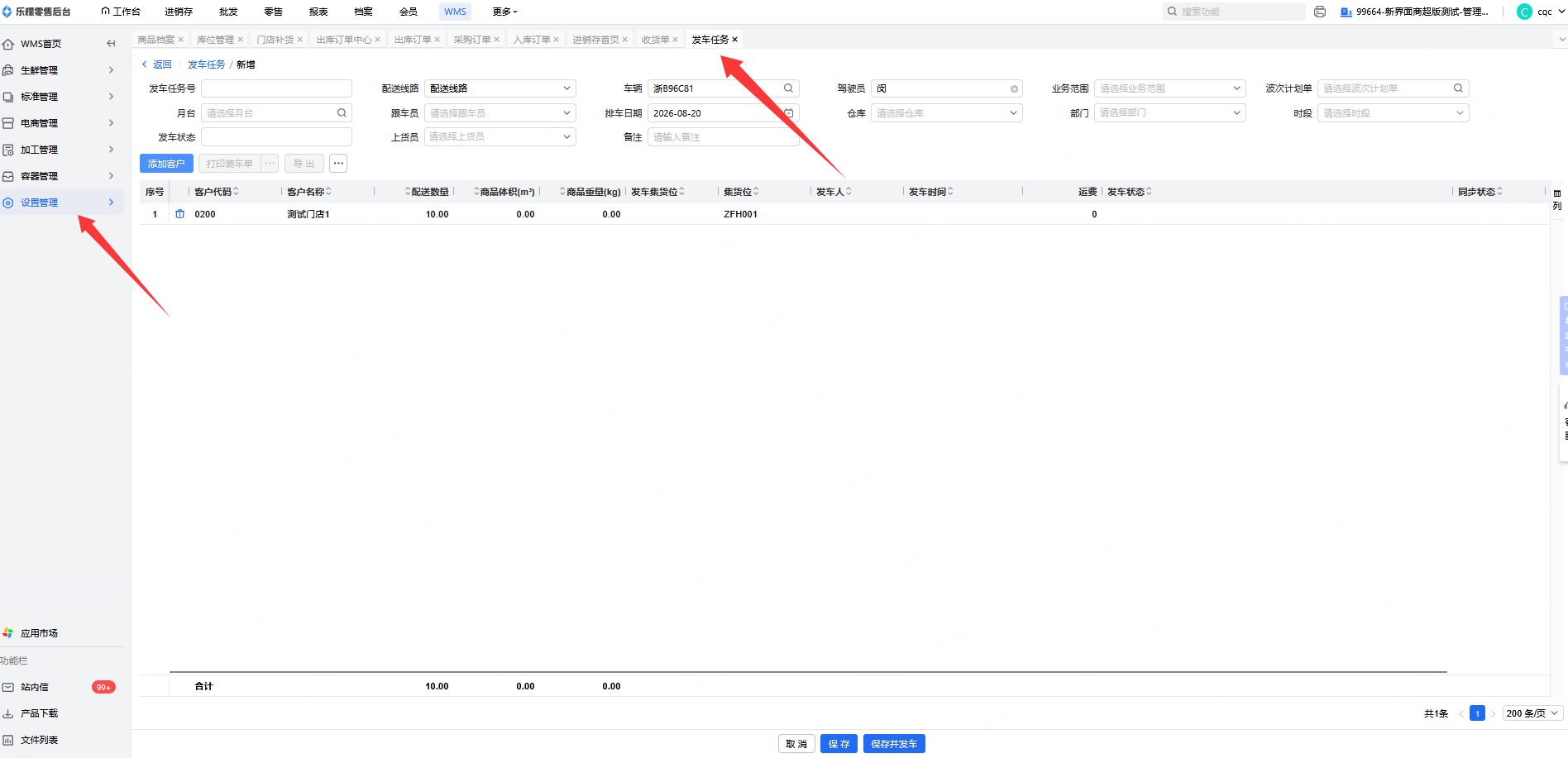The height and width of the screenshot is (758, 1568).
Task: Click the search icon in 波次计划单 field
Action: tap(1458, 88)
